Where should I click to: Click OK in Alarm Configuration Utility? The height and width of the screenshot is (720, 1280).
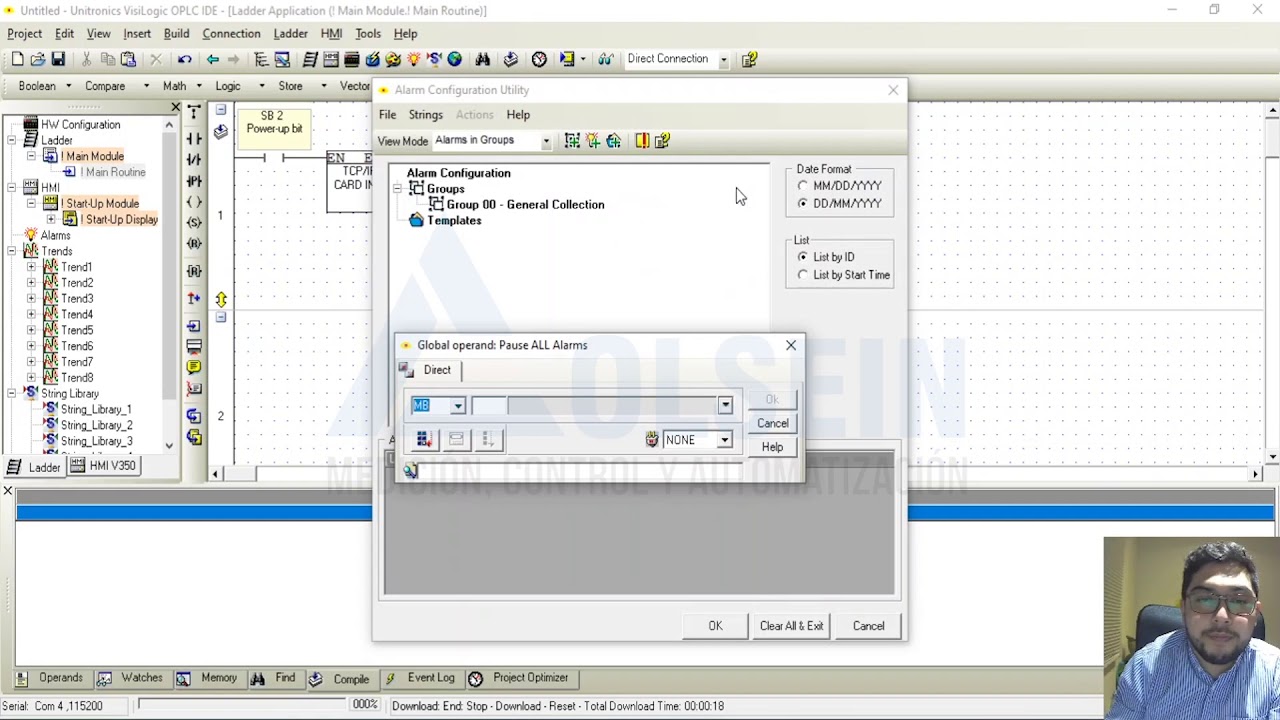pos(715,626)
